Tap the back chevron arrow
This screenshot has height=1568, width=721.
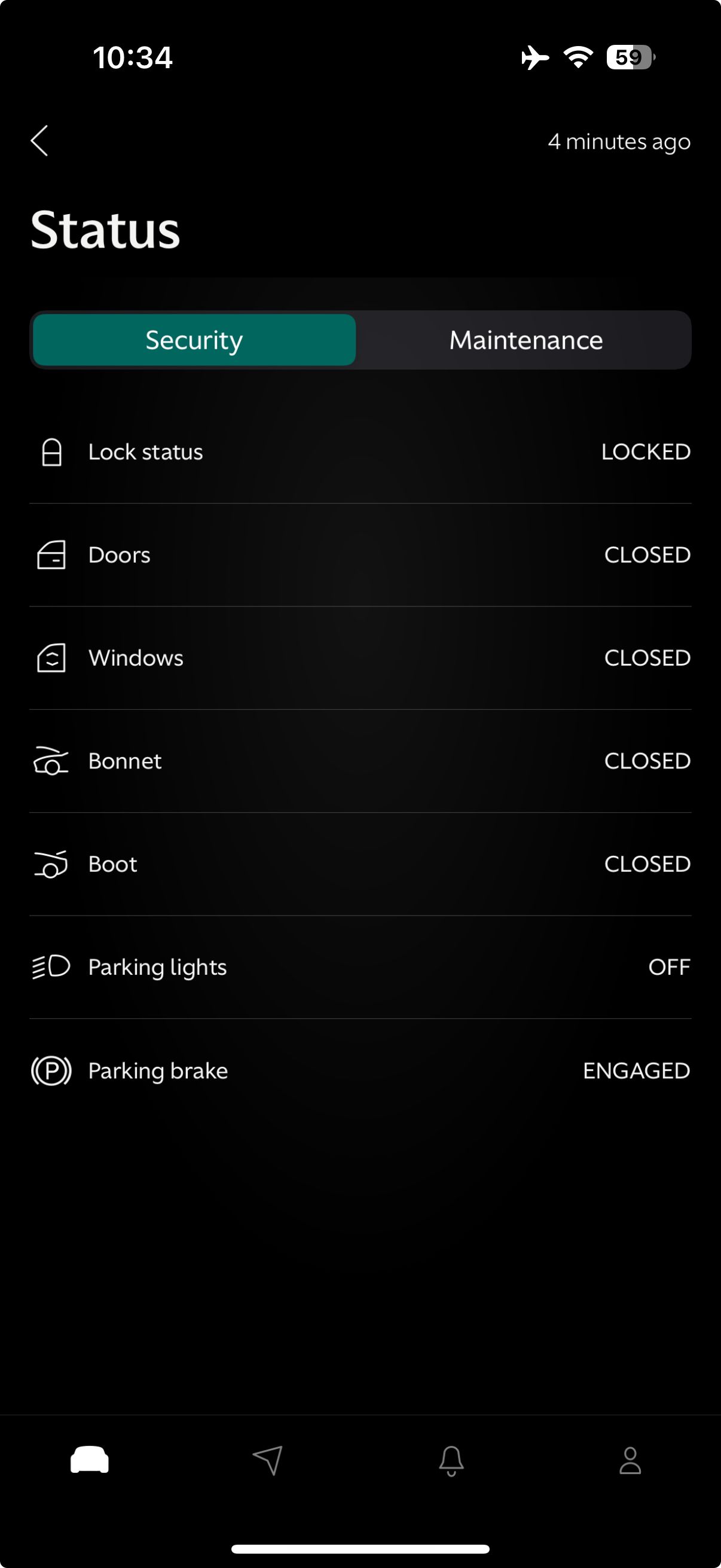click(x=39, y=141)
